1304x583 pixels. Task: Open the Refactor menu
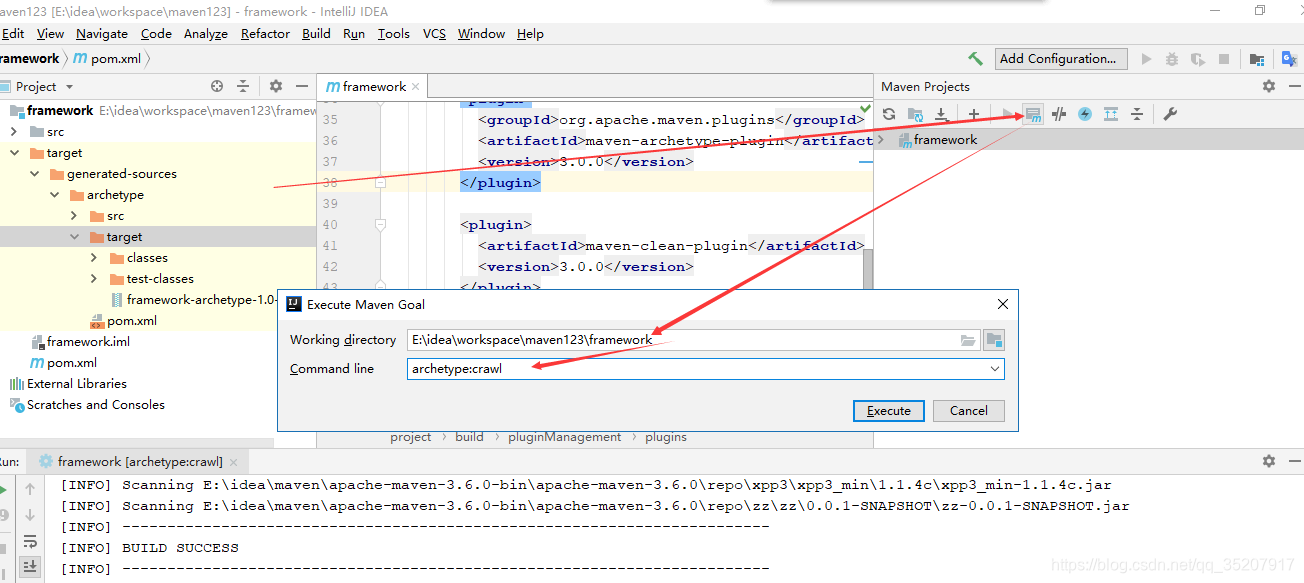pyautogui.click(x=265, y=33)
